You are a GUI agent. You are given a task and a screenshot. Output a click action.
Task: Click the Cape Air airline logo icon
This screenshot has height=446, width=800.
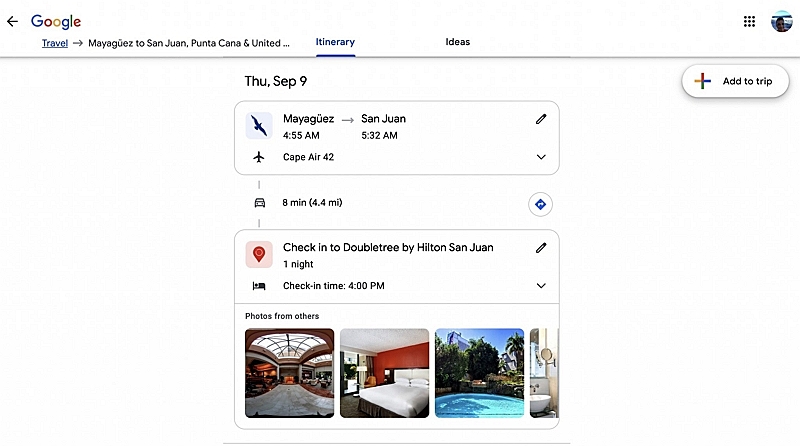(259, 126)
